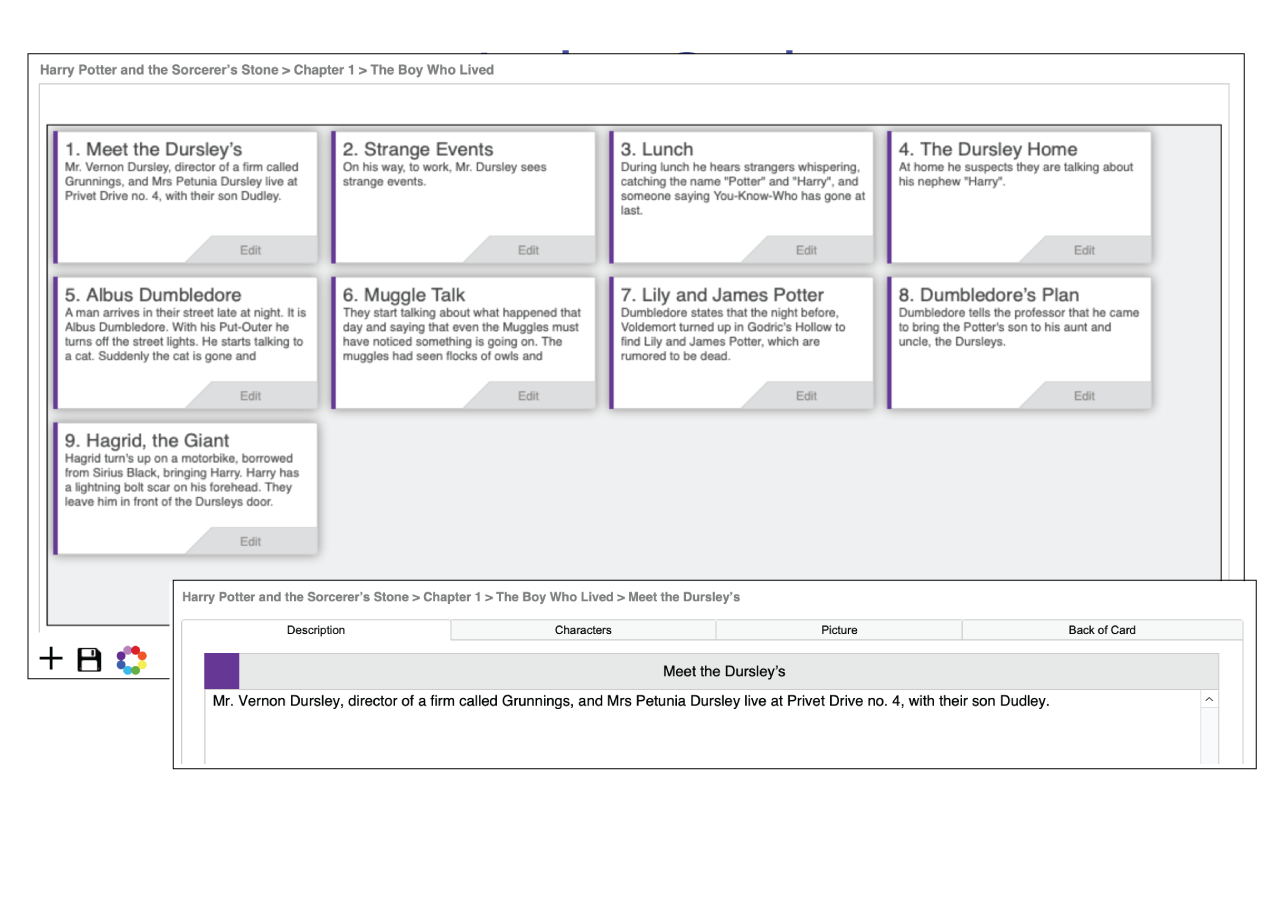The image size is (1273, 923).
Task: Edit the "Strange Events" card
Action: point(528,250)
